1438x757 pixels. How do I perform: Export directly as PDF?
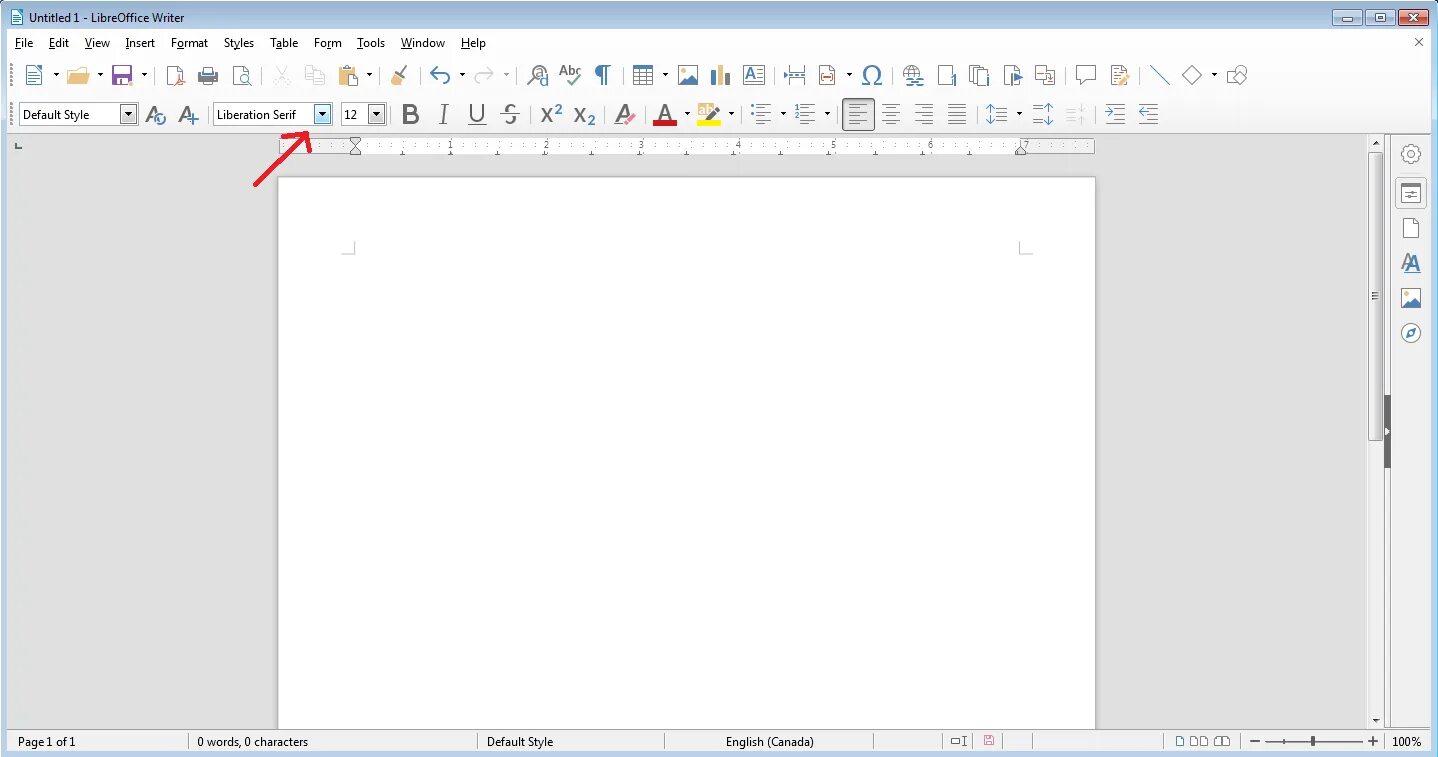(175, 75)
